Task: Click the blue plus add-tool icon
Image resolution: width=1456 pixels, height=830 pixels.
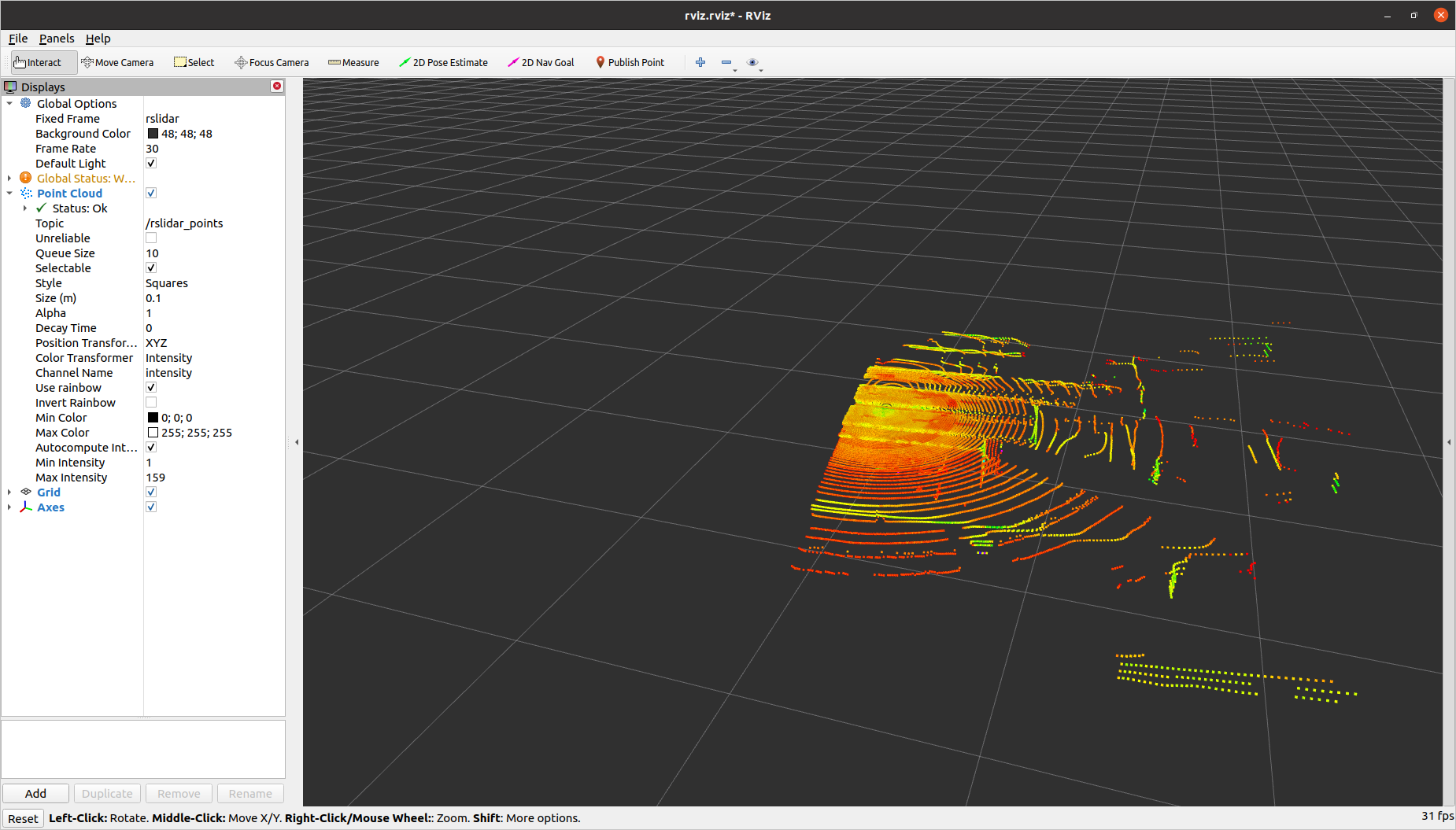Action: tap(700, 62)
